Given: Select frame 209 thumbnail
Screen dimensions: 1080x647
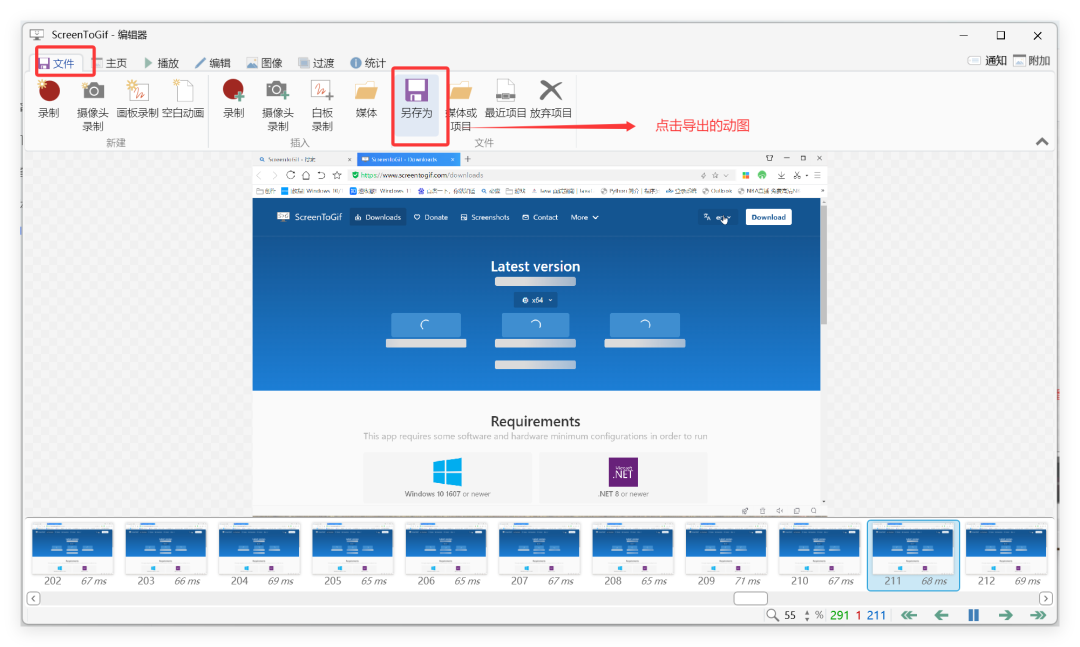Looking at the screenshot, I should click(726, 555).
